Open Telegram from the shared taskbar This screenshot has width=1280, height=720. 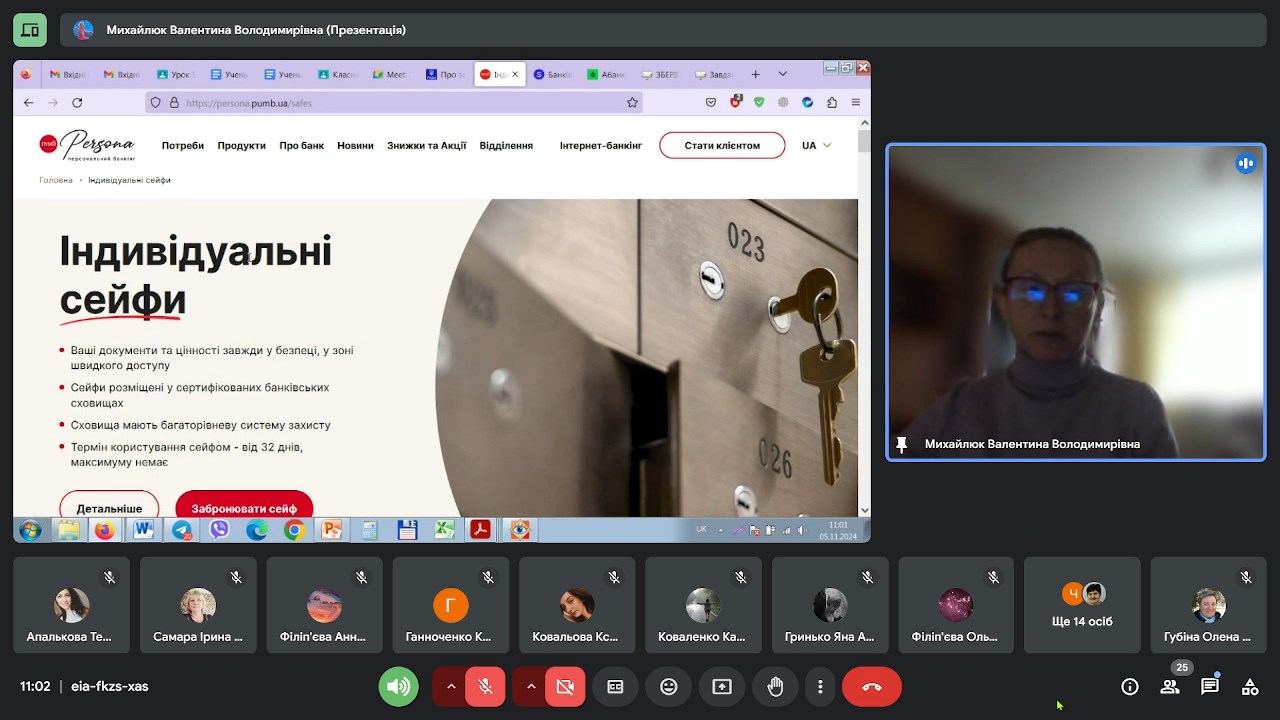pos(182,530)
